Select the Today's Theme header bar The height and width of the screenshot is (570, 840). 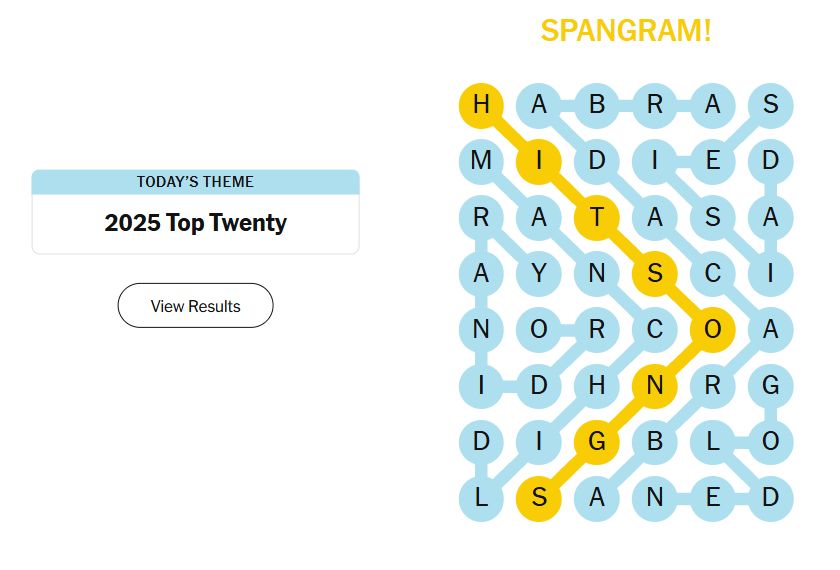195,182
